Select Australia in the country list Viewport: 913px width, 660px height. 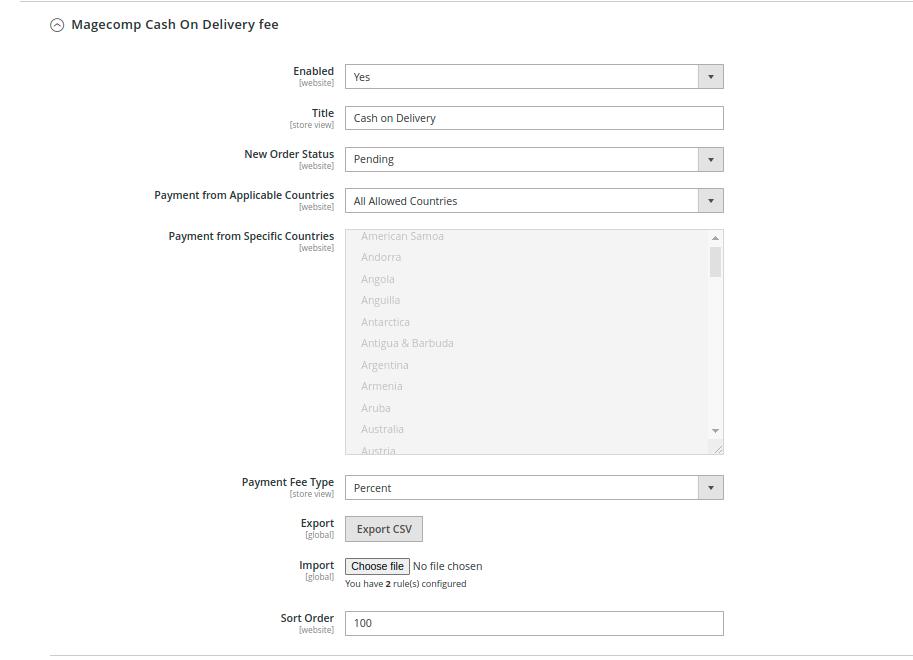[x=382, y=430]
